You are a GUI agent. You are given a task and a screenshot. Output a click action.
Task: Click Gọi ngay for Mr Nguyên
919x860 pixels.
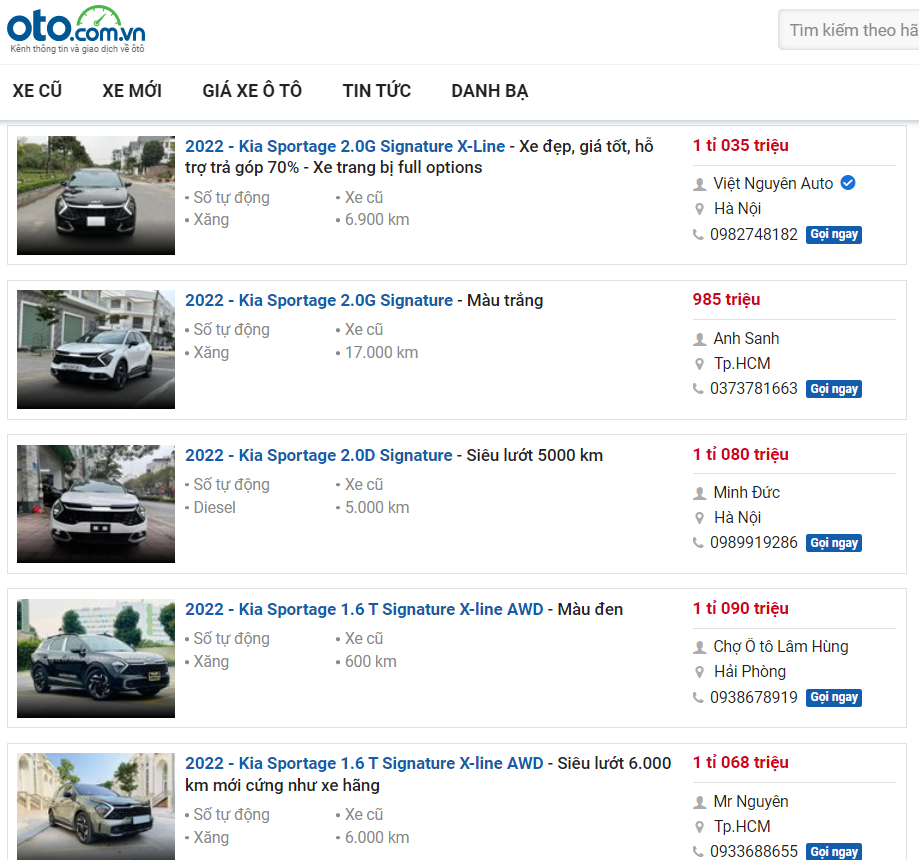(x=833, y=851)
